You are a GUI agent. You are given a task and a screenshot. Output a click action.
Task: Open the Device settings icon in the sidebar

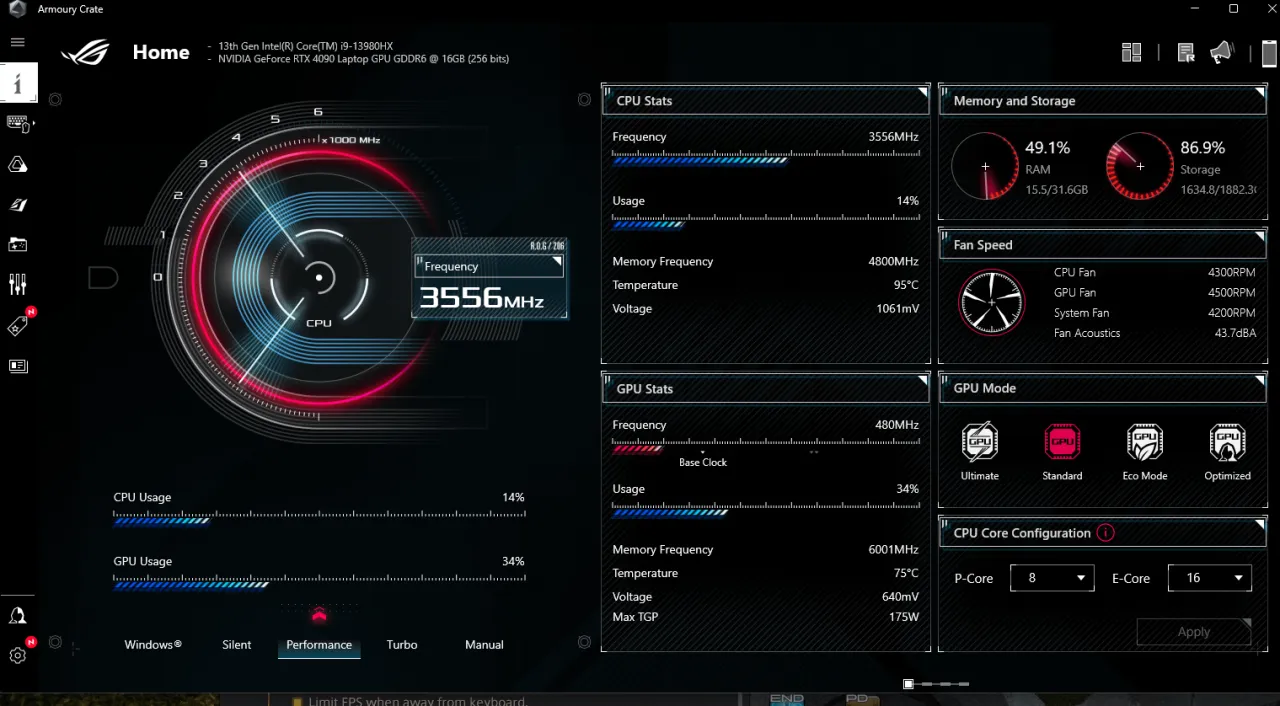pyautogui.click(x=18, y=124)
